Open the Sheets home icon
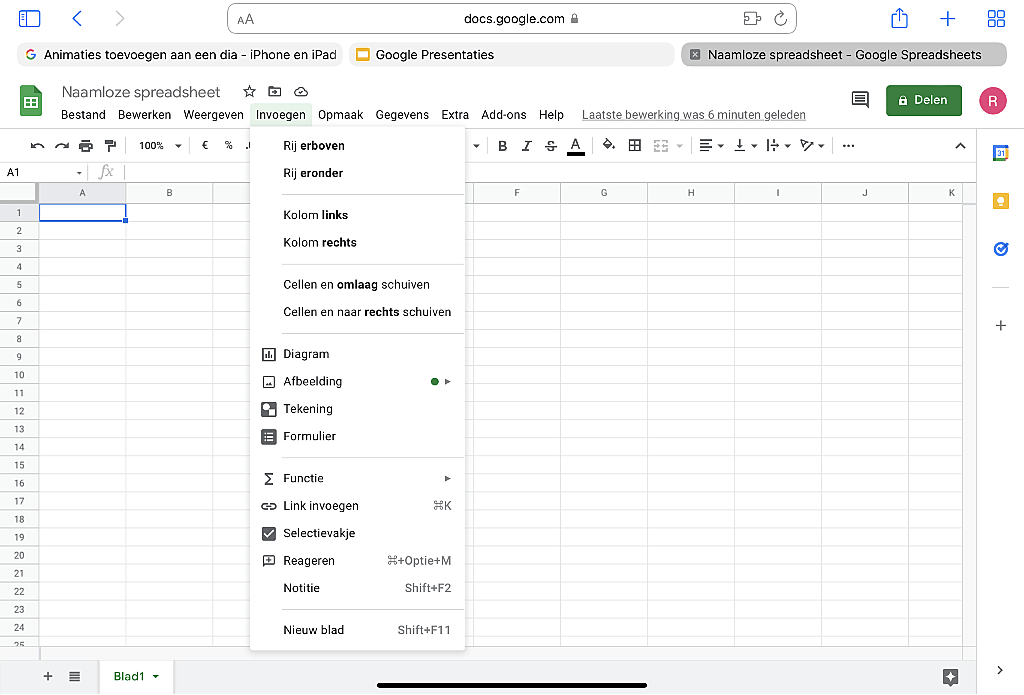The height and width of the screenshot is (695, 1024). click(x=31, y=101)
